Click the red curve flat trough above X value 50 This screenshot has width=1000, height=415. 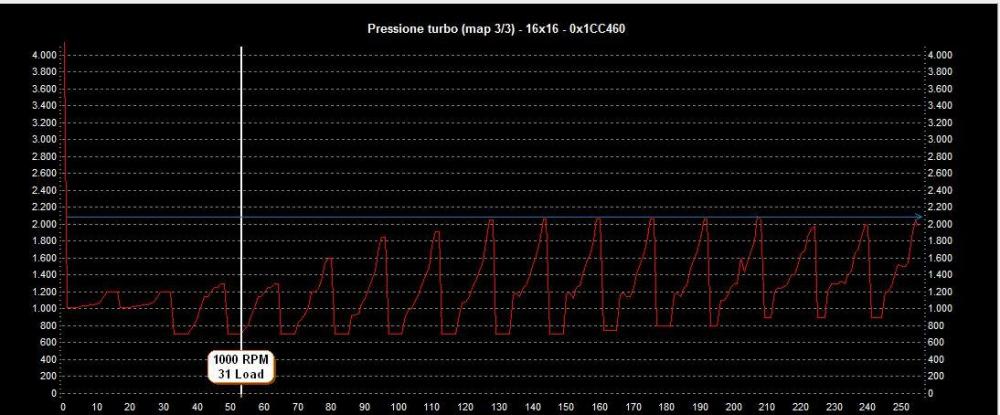tap(234, 334)
